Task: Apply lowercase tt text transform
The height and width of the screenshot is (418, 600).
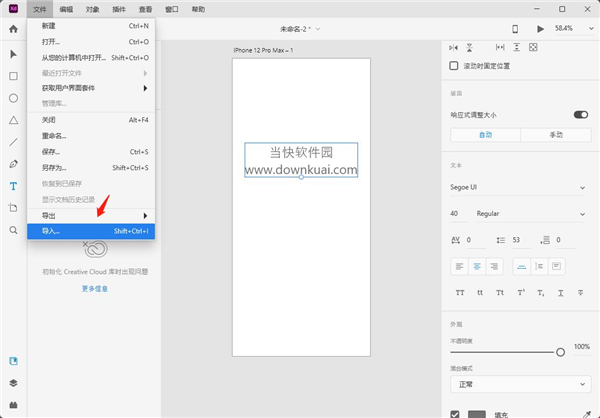Action: [x=480, y=293]
